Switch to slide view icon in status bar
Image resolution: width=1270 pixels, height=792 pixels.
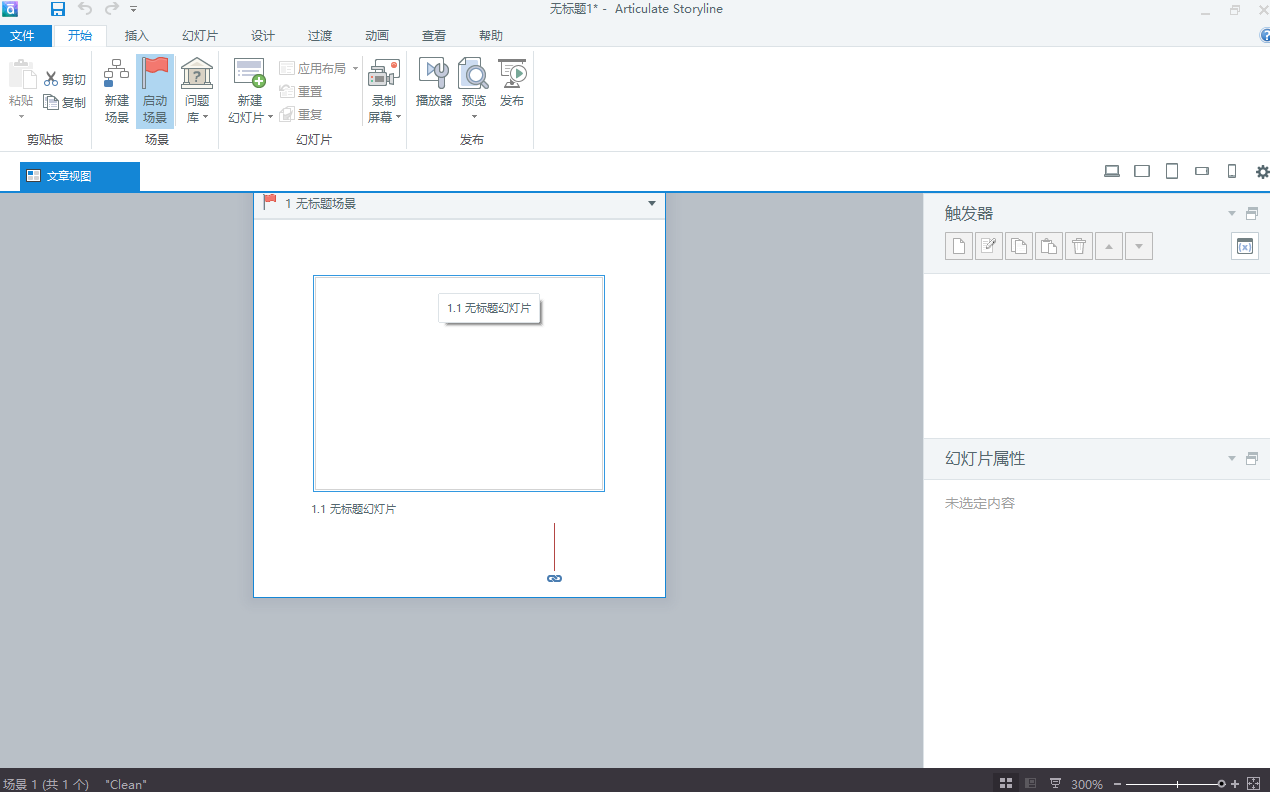1031,783
